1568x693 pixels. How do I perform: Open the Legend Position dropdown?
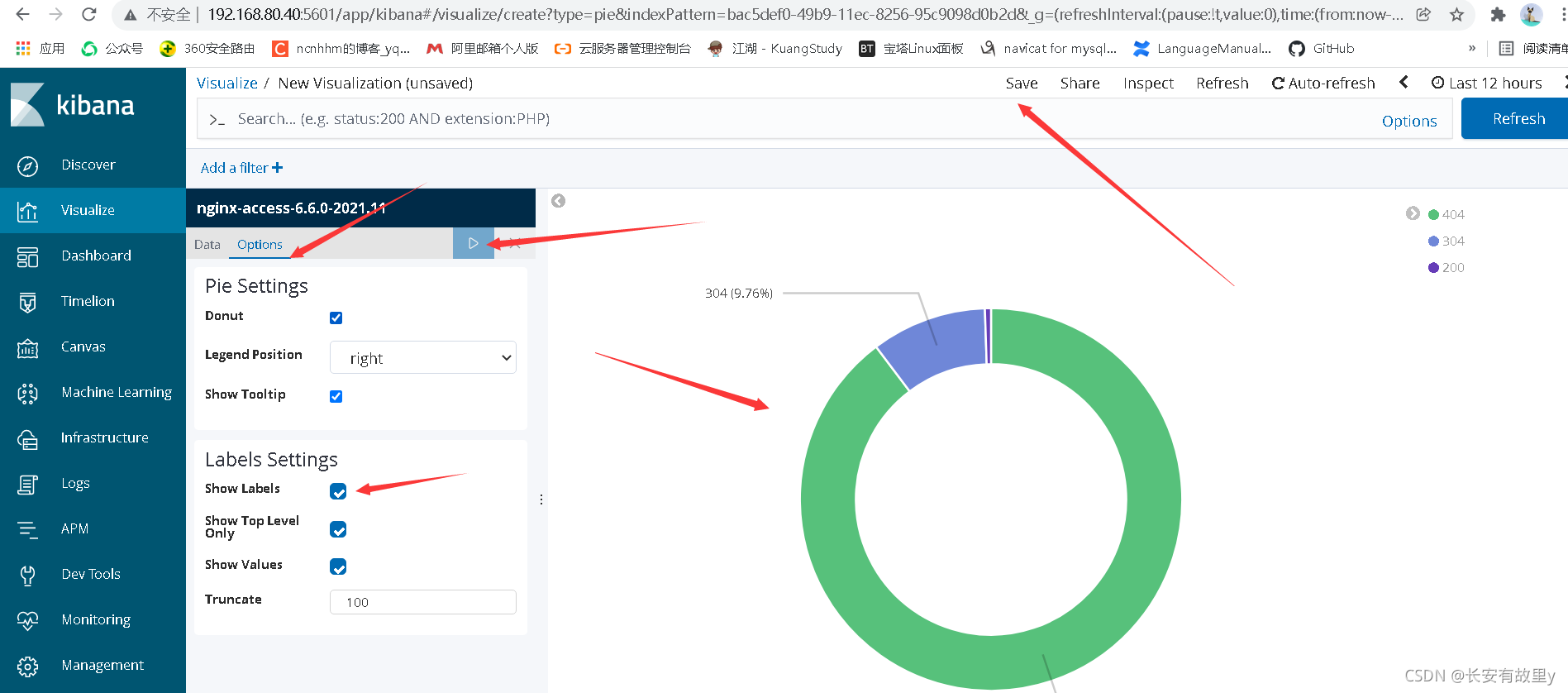423,357
